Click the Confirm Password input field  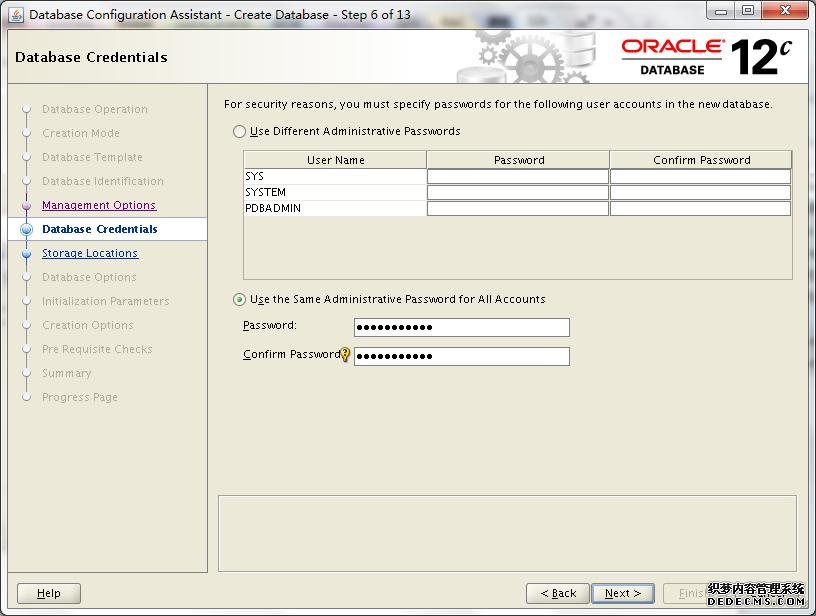coord(461,356)
